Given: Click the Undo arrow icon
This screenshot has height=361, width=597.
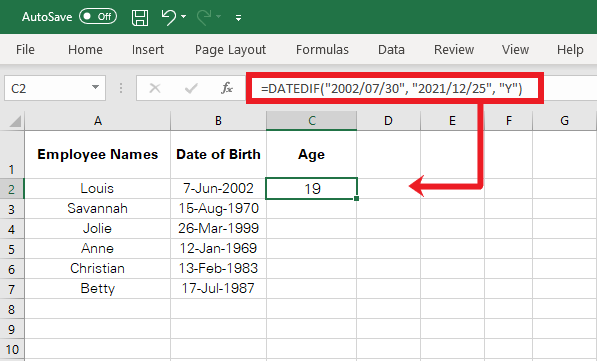Looking at the screenshot, I should pos(169,17).
